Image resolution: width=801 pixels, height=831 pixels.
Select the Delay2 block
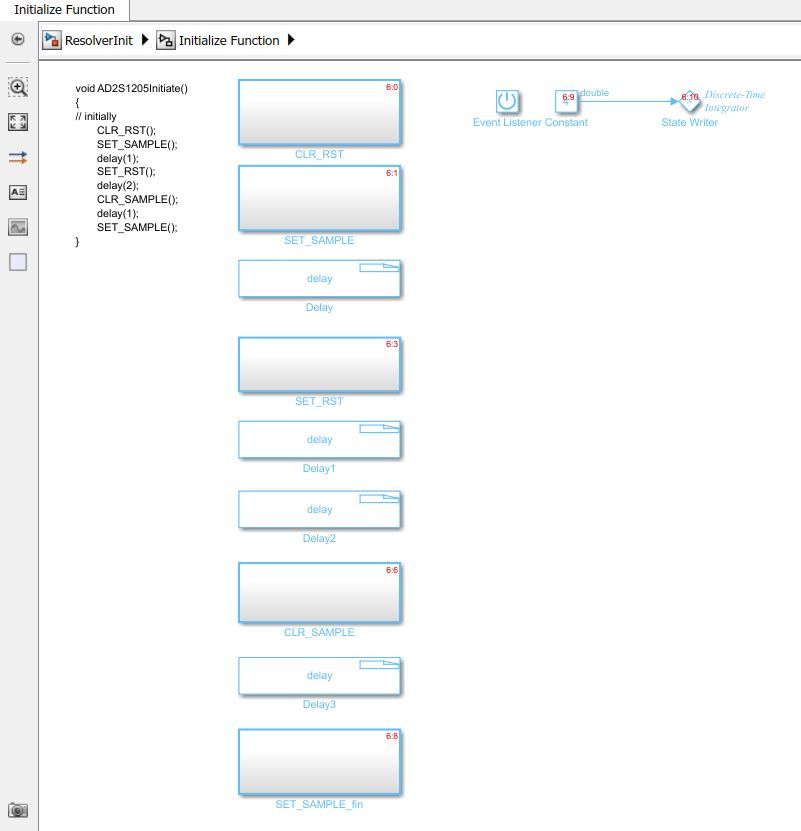click(319, 509)
